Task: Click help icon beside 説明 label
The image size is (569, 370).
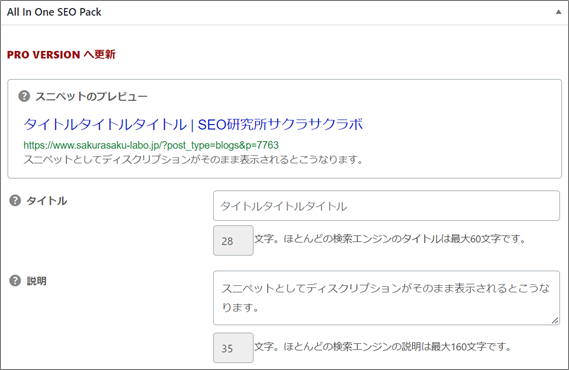Action: point(15,281)
